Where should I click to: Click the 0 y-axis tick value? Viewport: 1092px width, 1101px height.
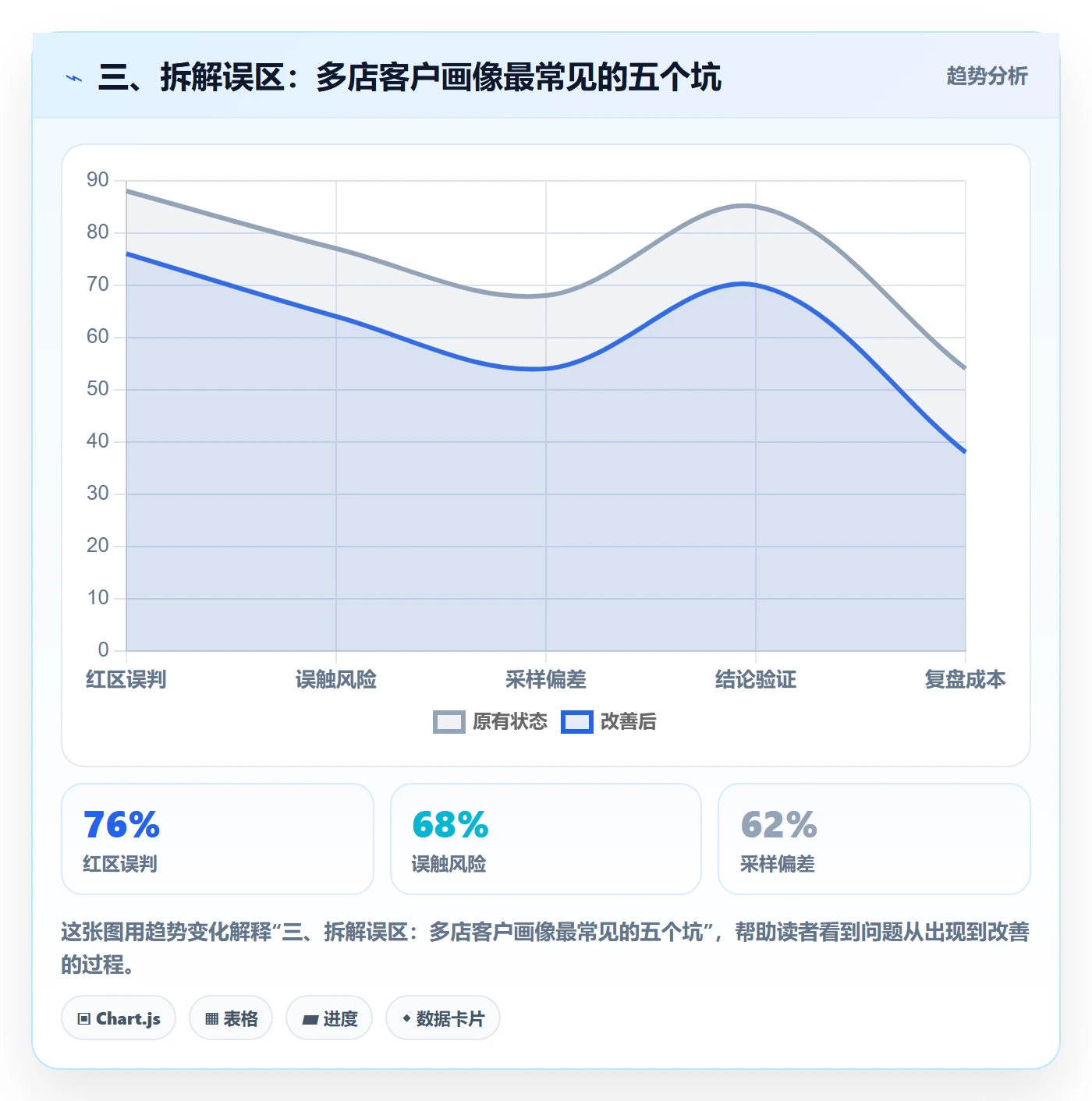(103, 650)
